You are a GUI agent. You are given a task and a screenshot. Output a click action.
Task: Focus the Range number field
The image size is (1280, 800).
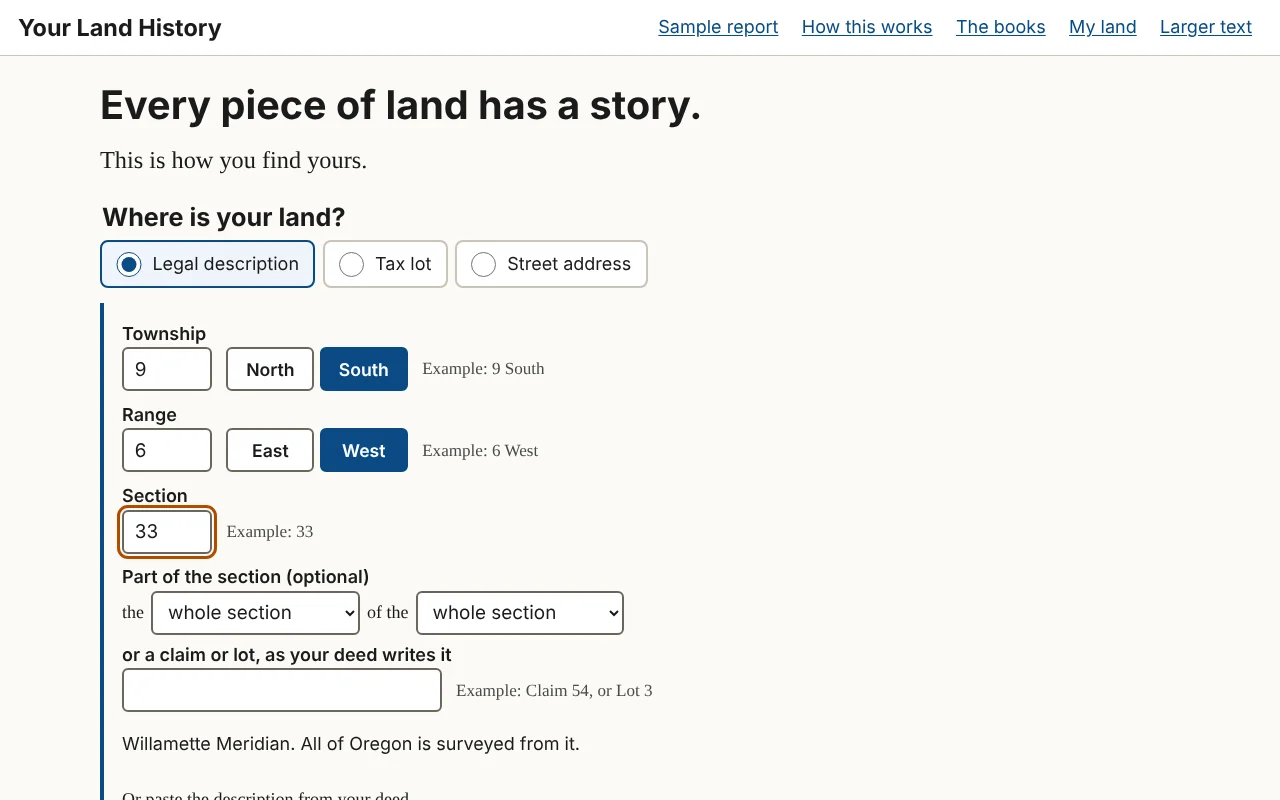click(x=167, y=450)
